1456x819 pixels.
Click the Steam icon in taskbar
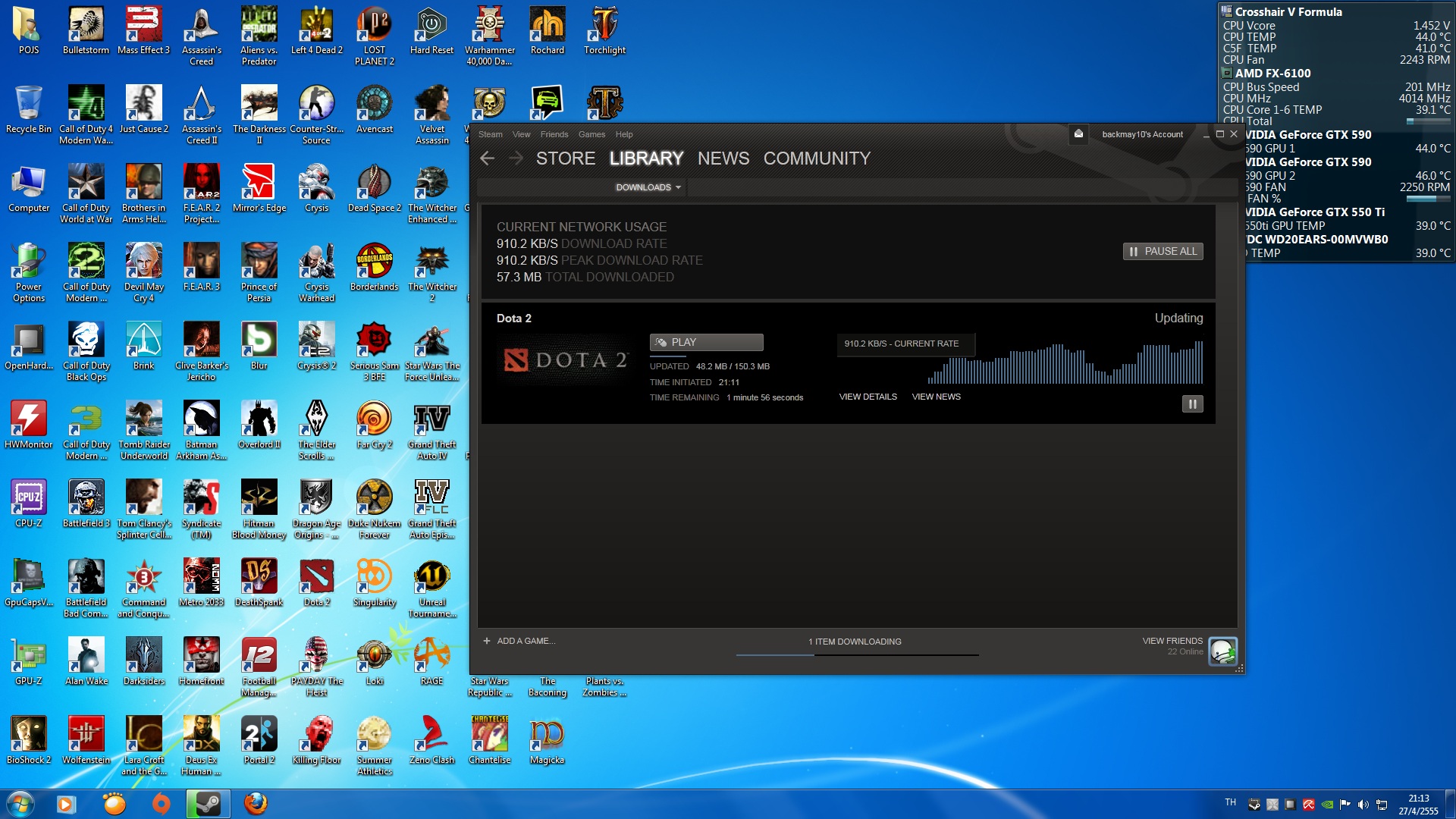pos(208,804)
